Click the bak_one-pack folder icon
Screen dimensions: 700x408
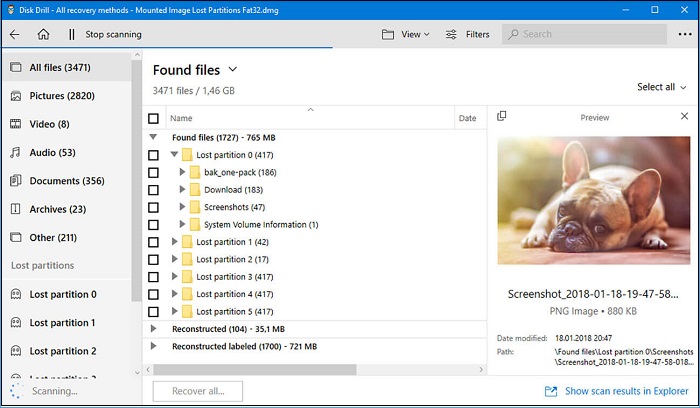coord(195,172)
